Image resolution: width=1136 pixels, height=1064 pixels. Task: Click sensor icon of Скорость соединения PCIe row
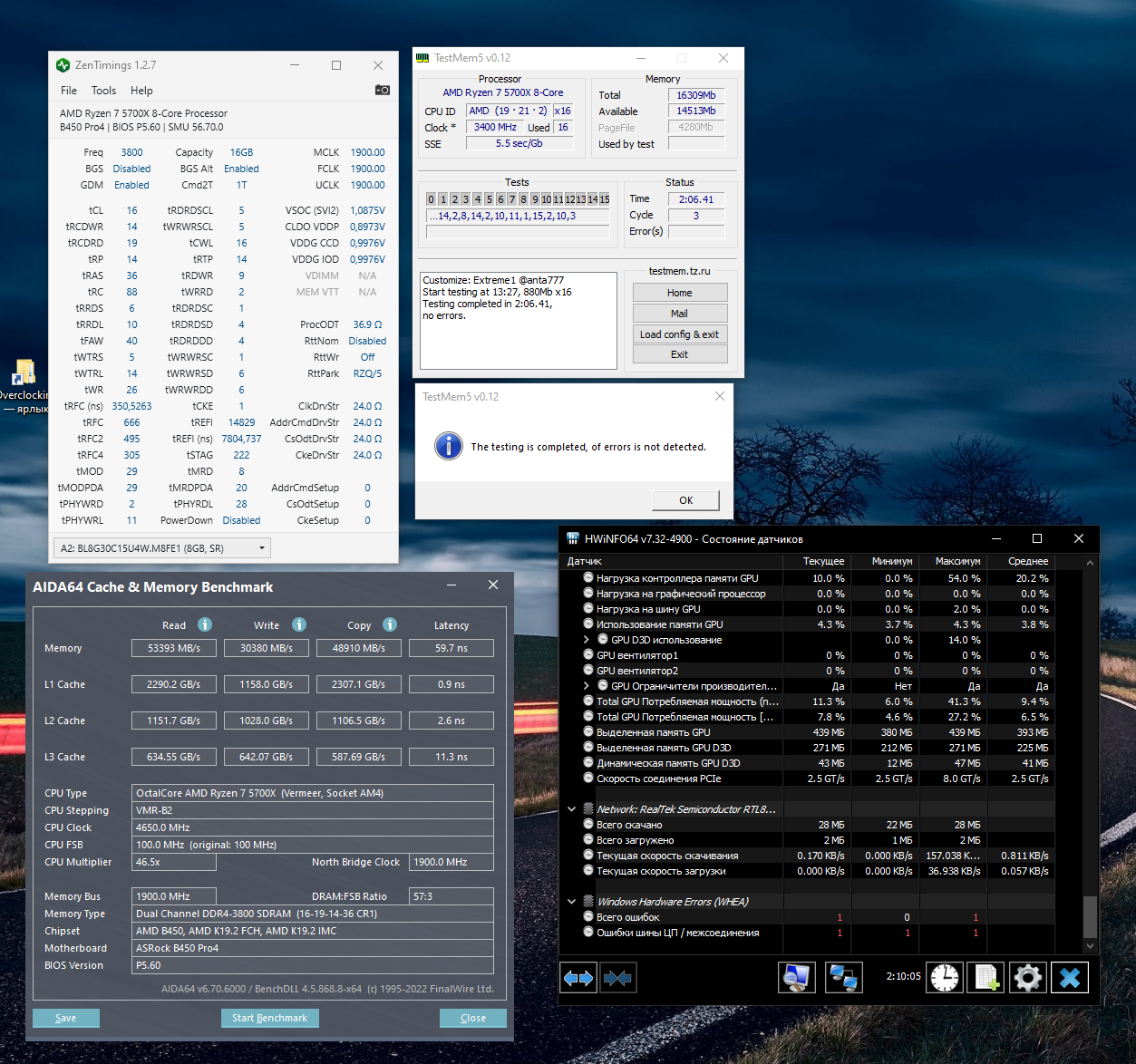click(x=588, y=778)
